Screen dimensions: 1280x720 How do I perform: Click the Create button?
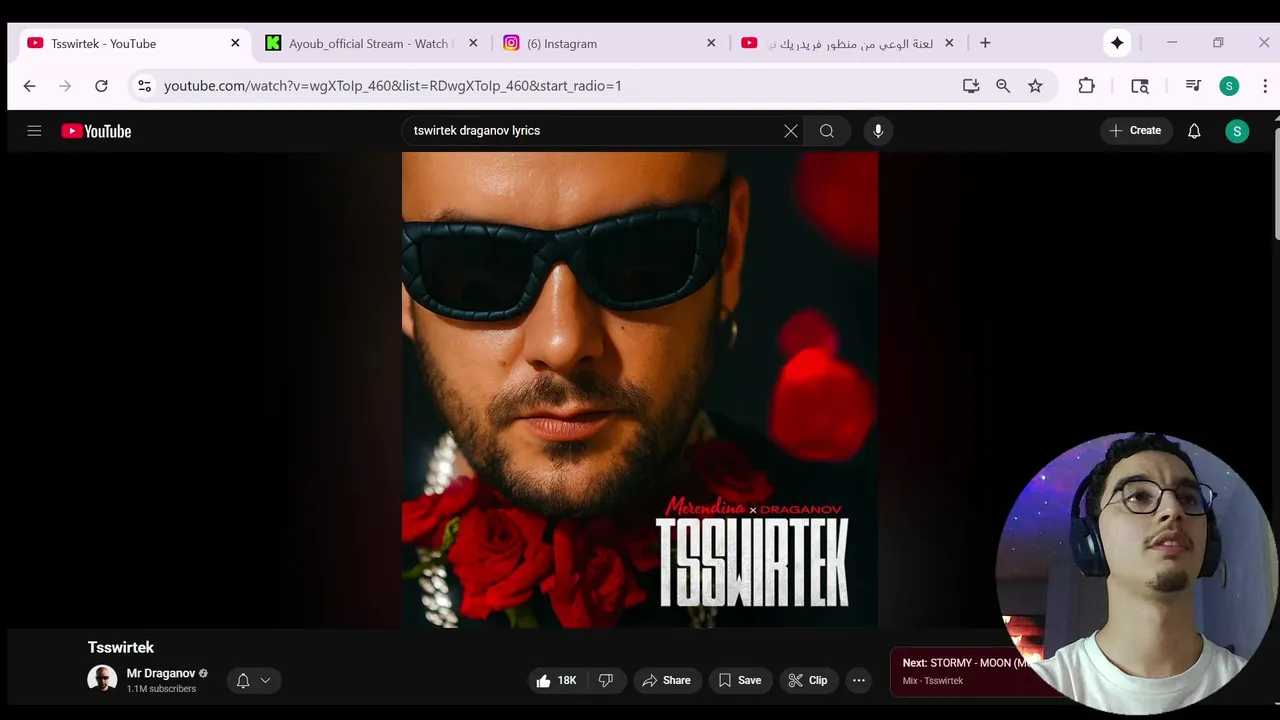coord(1136,131)
